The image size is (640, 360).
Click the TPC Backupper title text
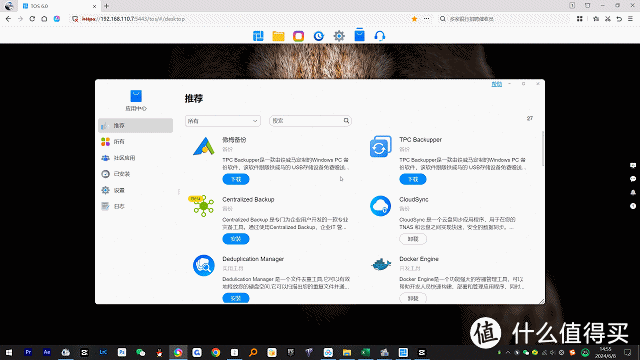coord(420,140)
